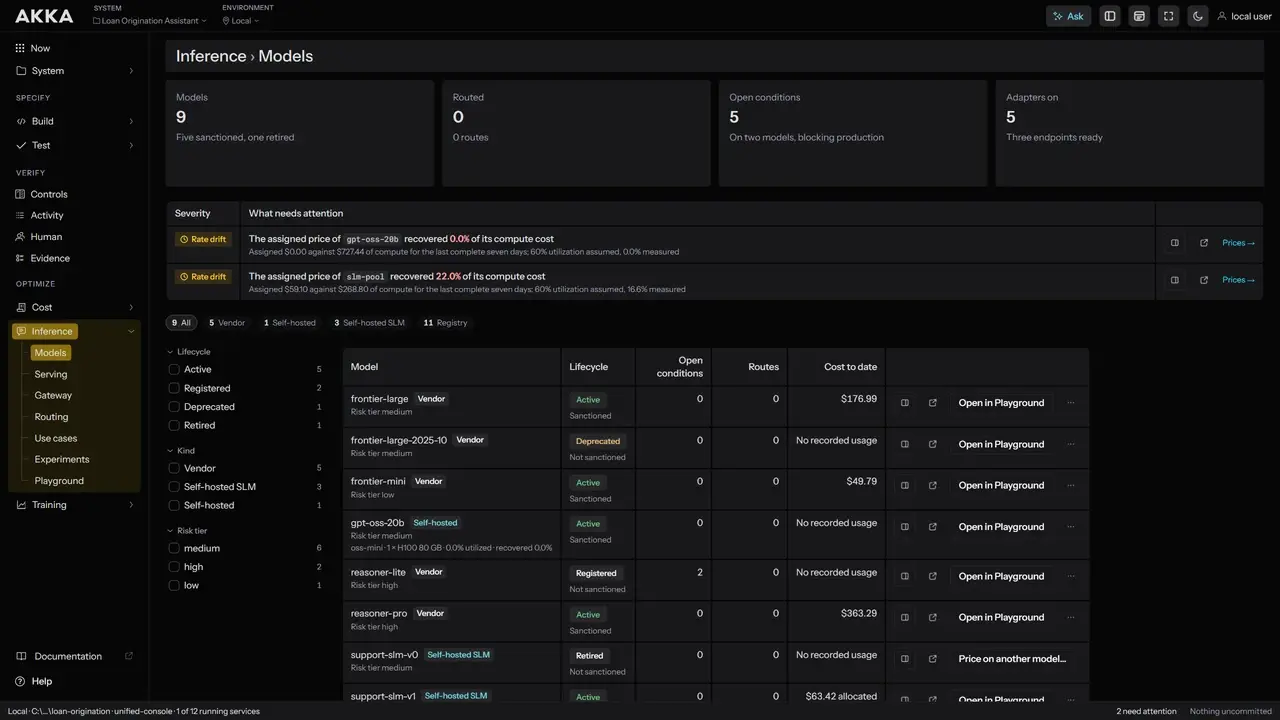The height and width of the screenshot is (720, 1280).
Task: Toggle dark mode moon icon
Action: [x=1197, y=16]
